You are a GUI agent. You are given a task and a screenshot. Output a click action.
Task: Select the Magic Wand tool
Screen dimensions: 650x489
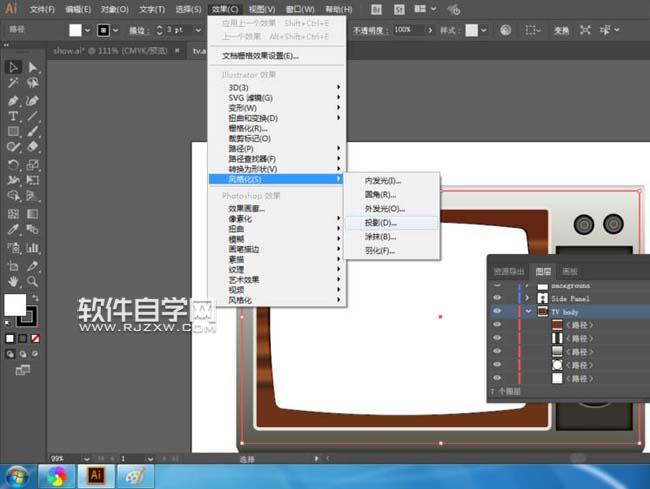pos(13,84)
